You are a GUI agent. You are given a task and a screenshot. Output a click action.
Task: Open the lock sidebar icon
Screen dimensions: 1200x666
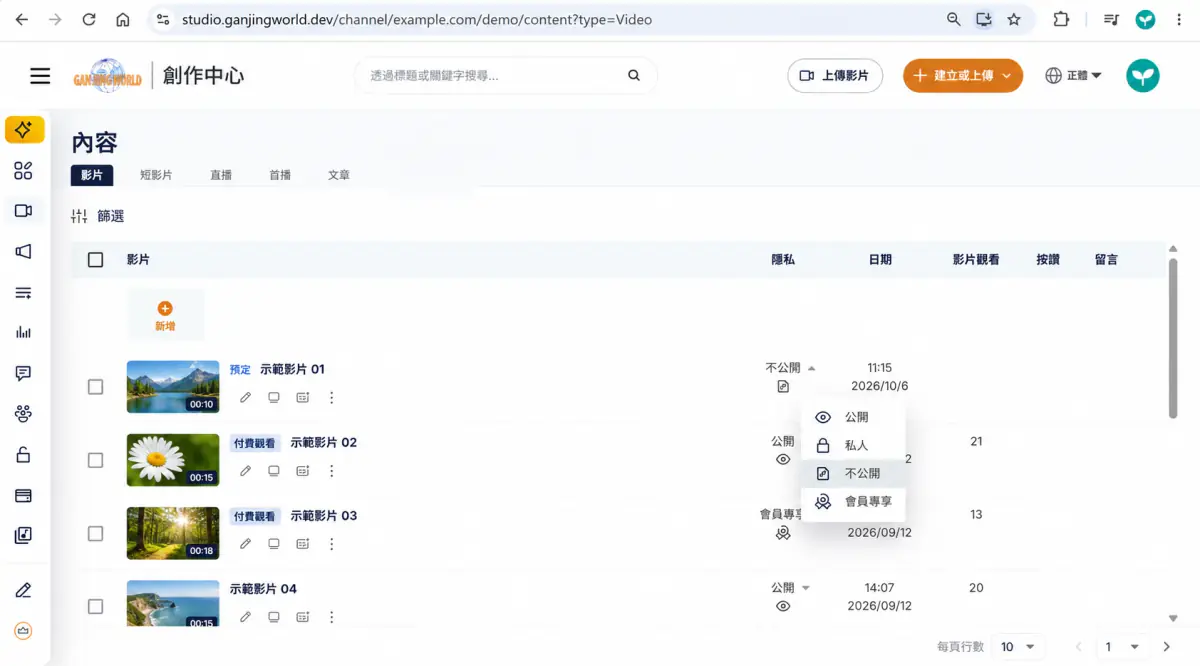pos(23,455)
